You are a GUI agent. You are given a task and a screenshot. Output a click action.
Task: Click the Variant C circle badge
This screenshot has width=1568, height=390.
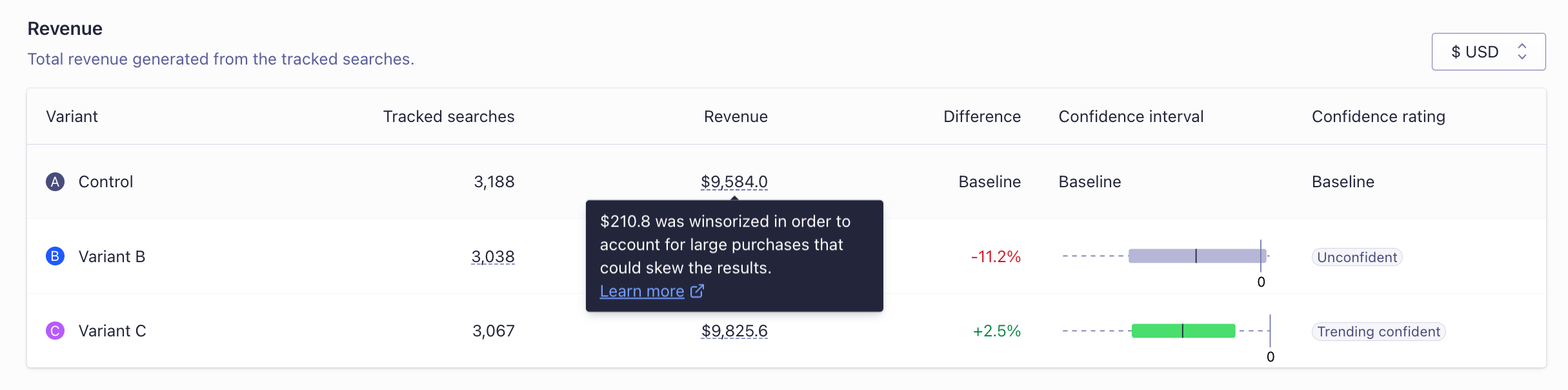(x=55, y=331)
